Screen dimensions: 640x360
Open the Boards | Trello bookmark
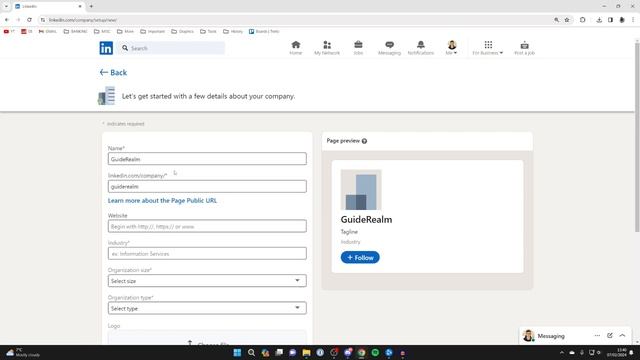(264, 31)
